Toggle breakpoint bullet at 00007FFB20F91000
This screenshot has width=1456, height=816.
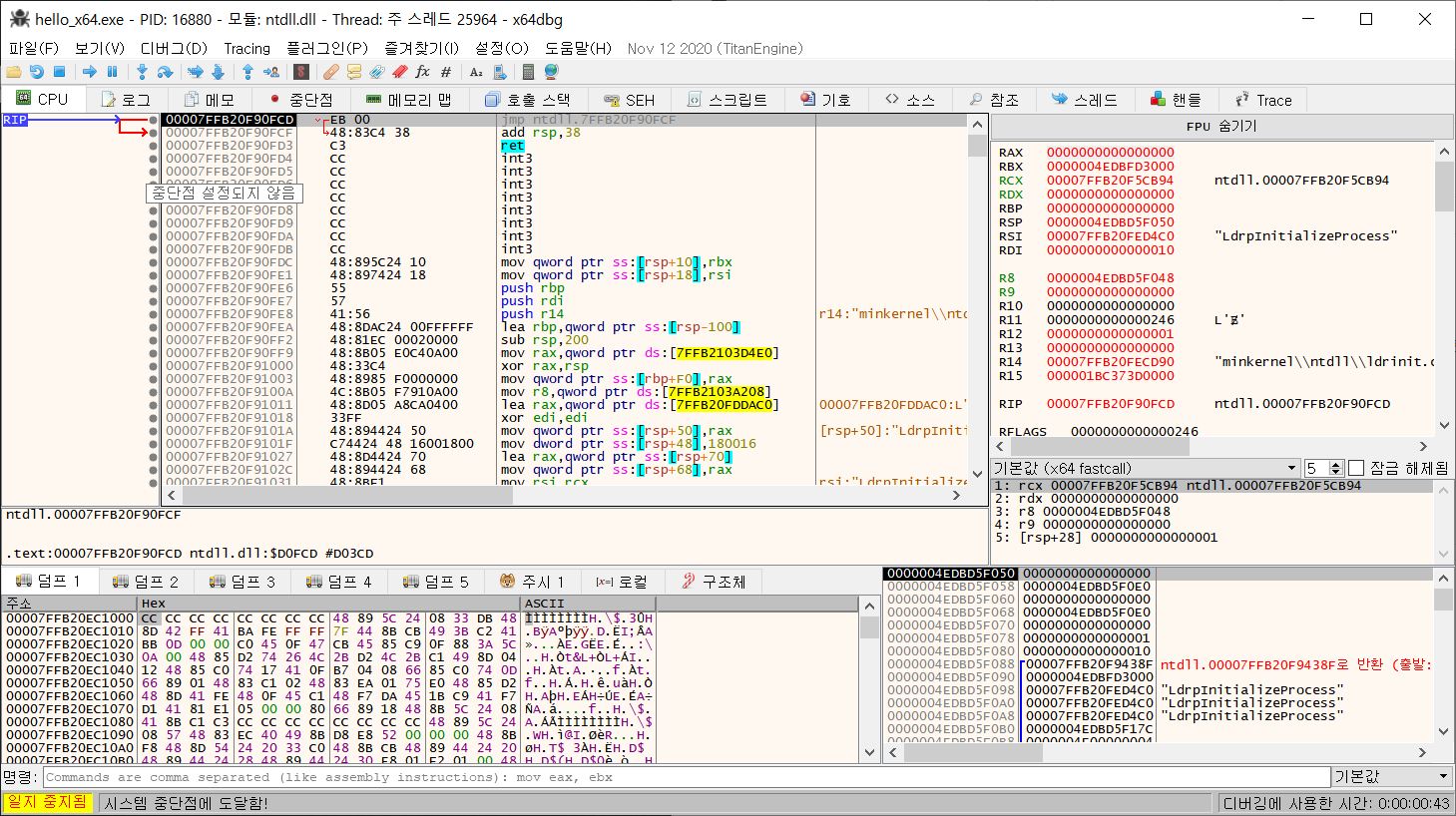point(153,366)
